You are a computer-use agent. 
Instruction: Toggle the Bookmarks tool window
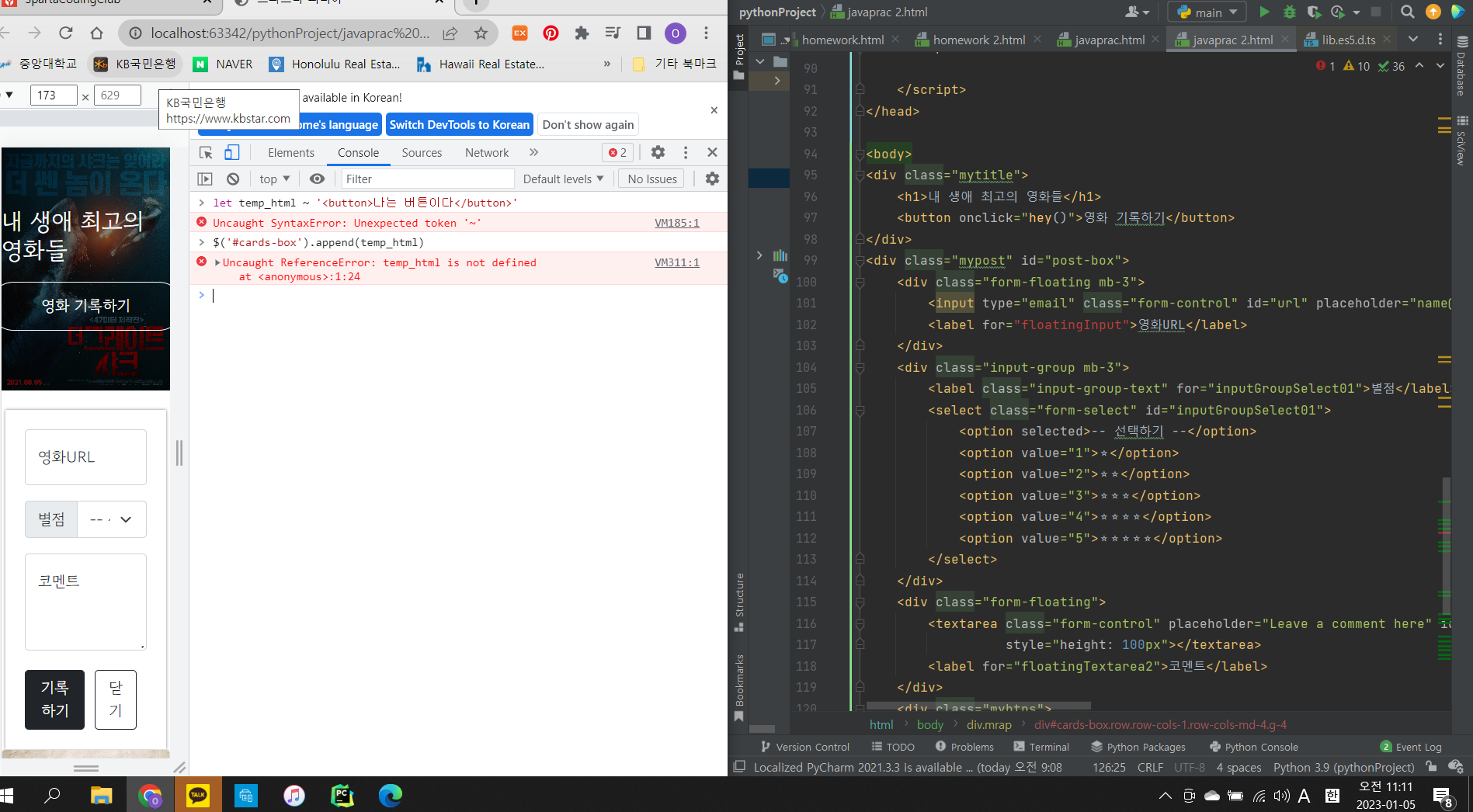coord(739,688)
